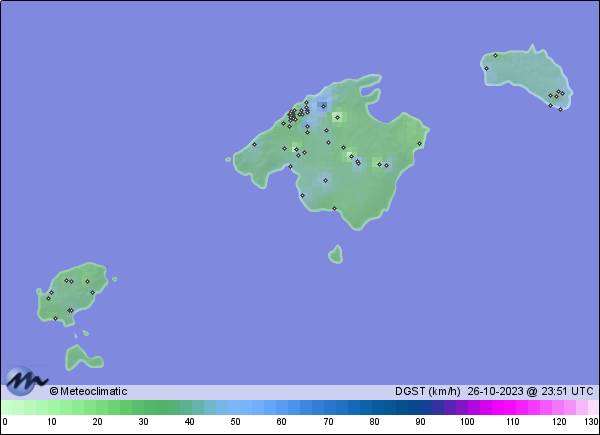Click the copyright Meteoclimatic text
This screenshot has width=600, height=435.
coord(89,391)
